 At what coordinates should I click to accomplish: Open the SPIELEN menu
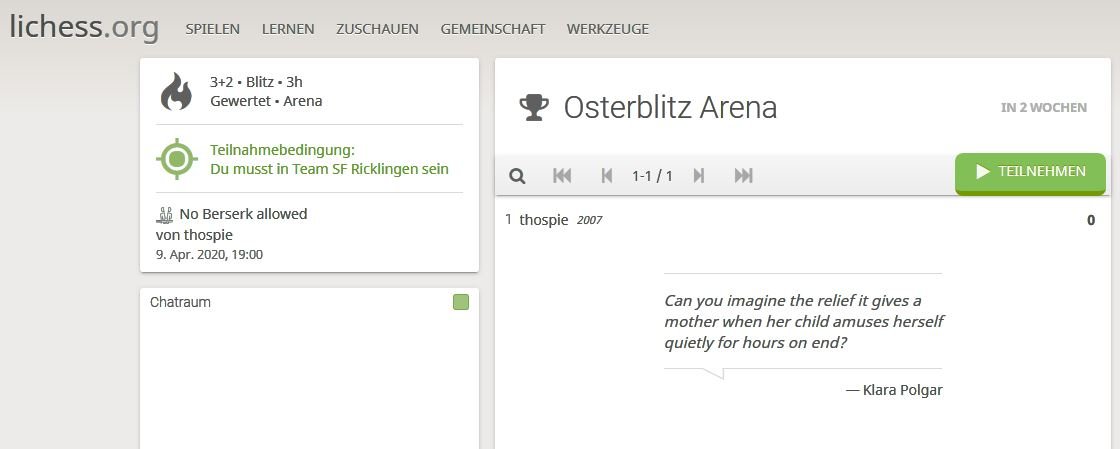pos(212,29)
